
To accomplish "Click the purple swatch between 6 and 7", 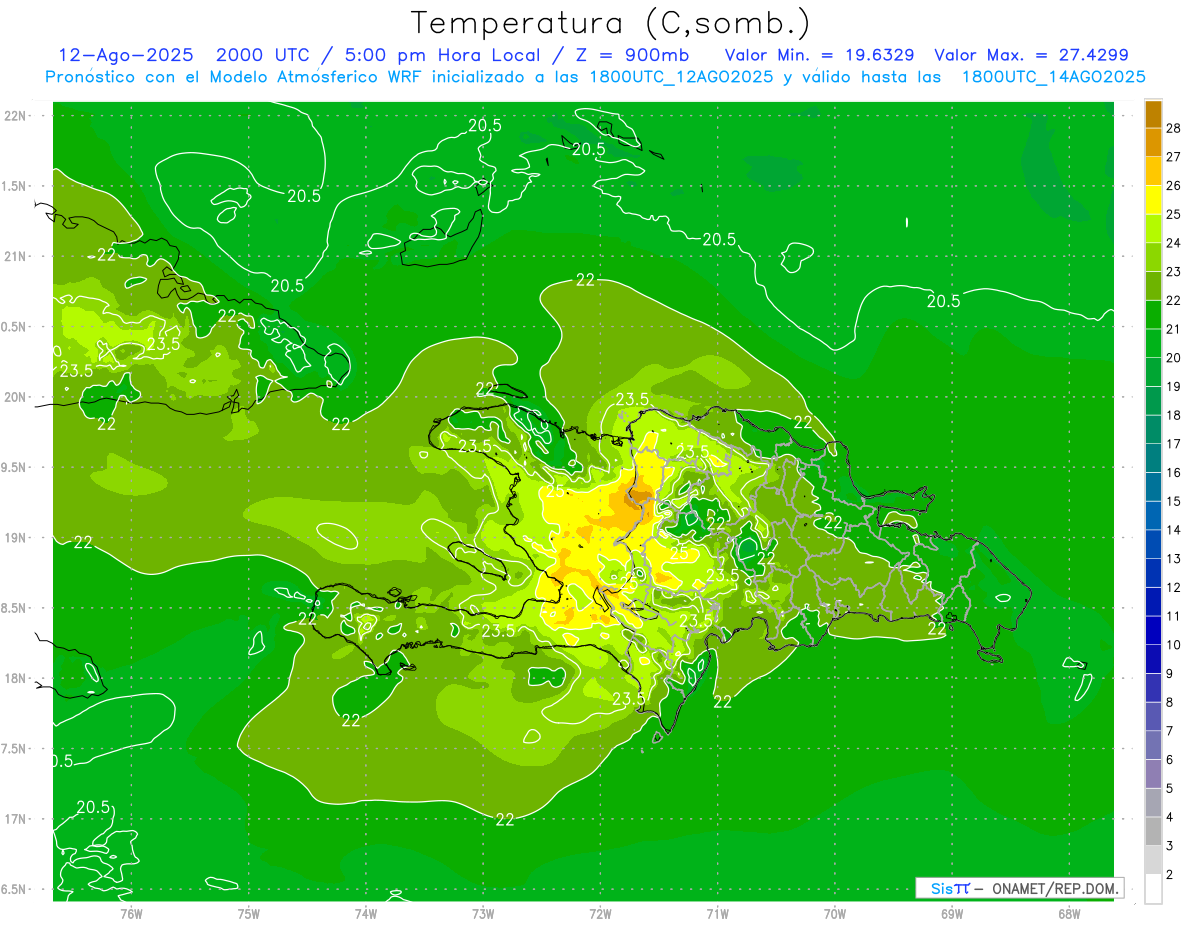I will (1153, 746).
